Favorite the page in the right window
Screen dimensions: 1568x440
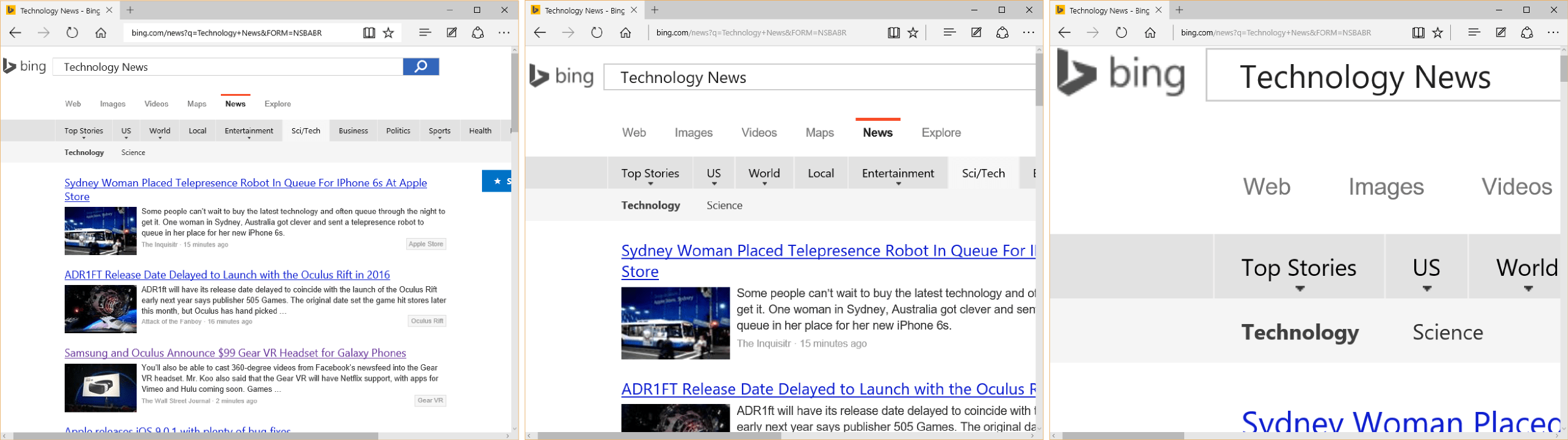(x=1438, y=33)
